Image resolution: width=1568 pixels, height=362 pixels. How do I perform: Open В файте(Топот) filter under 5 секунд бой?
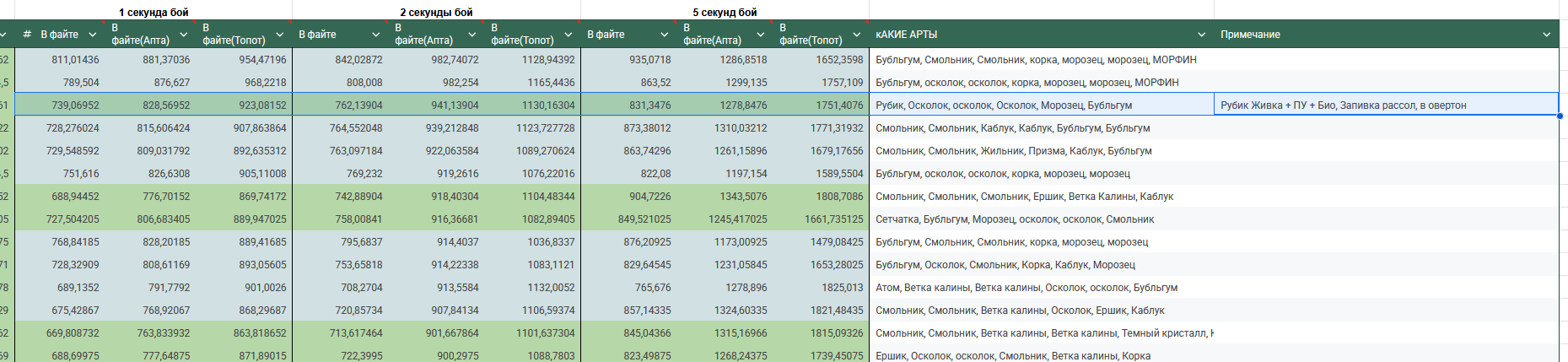tap(857, 35)
